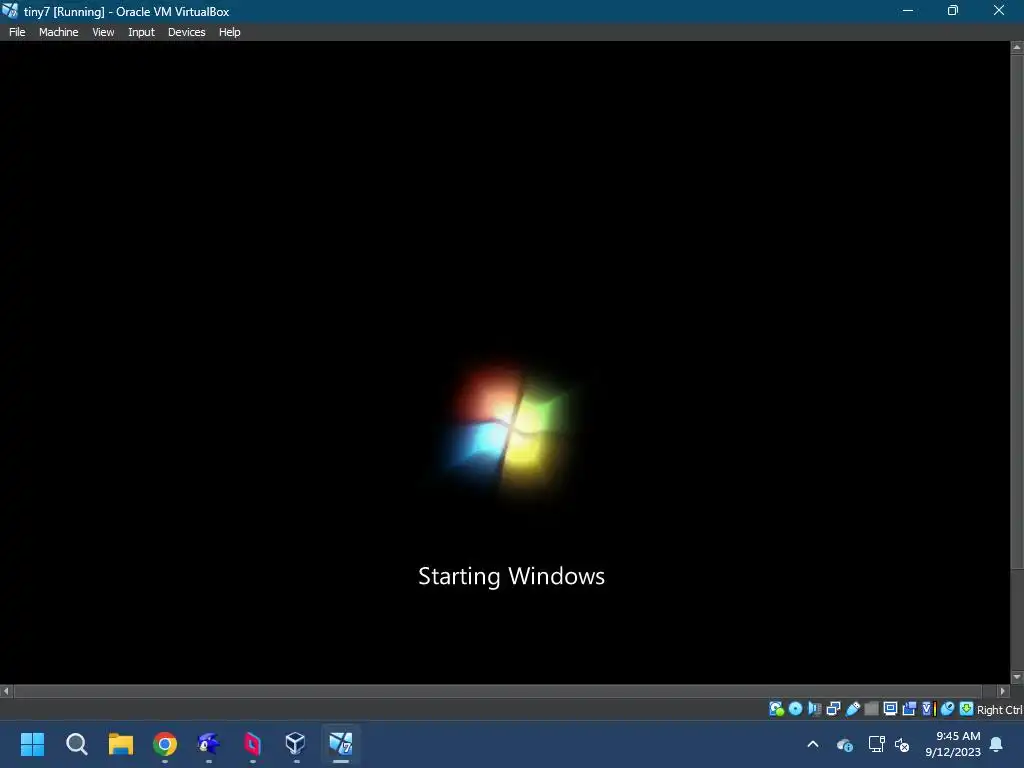This screenshot has height=768, width=1024.
Task: Click the recording status icon
Action: tap(909, 709)
